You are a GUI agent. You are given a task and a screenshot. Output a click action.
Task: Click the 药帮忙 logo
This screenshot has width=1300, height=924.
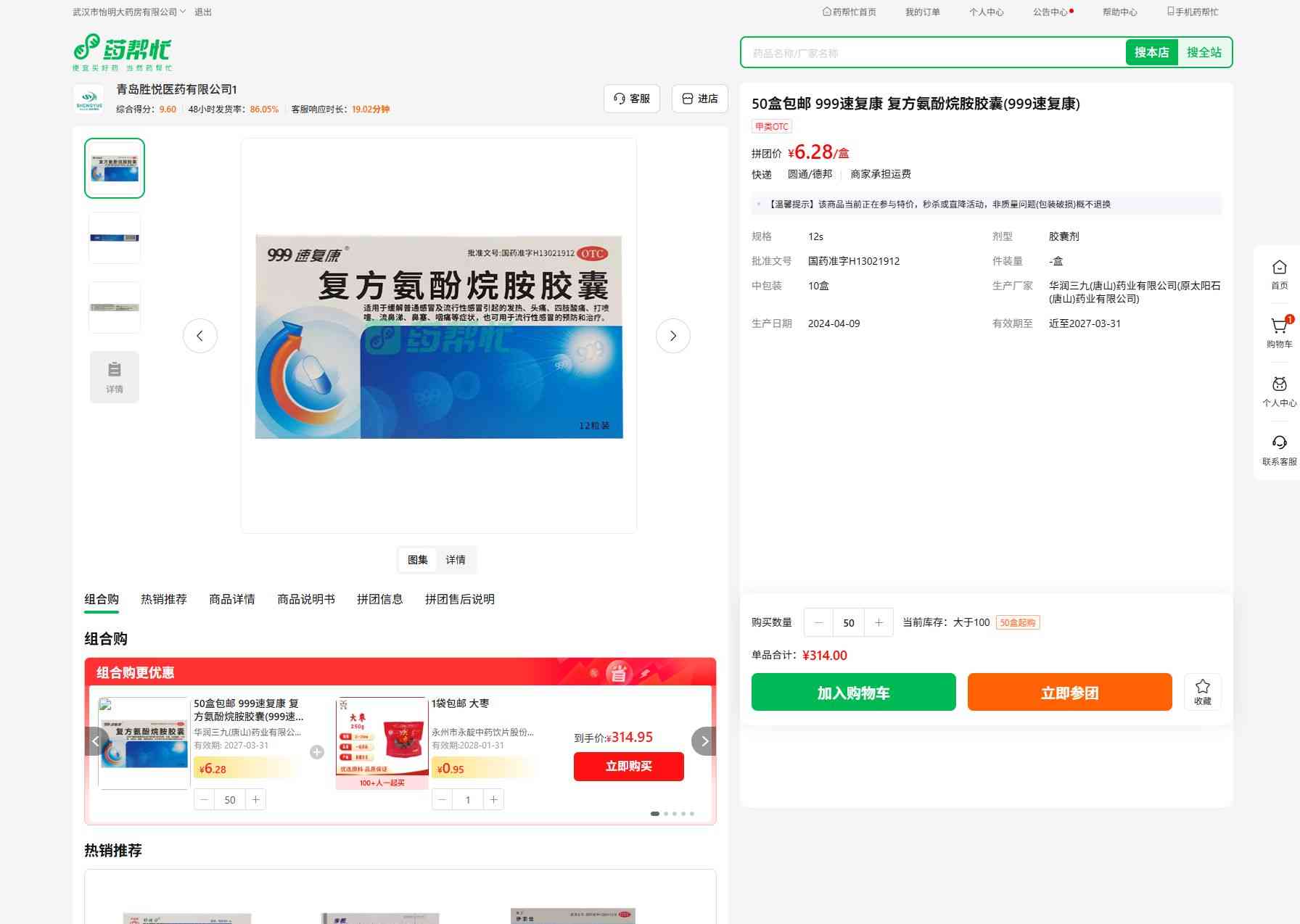point(123,51)
